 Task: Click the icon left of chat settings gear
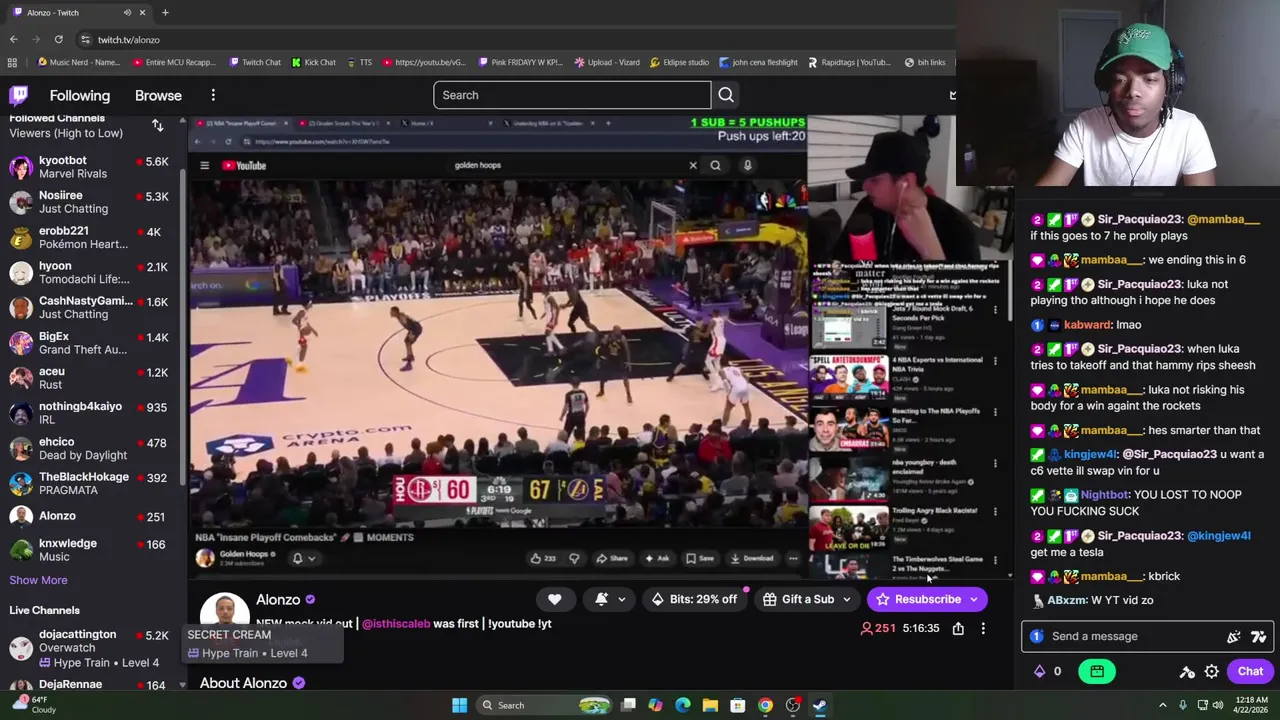coord(1187,671)
